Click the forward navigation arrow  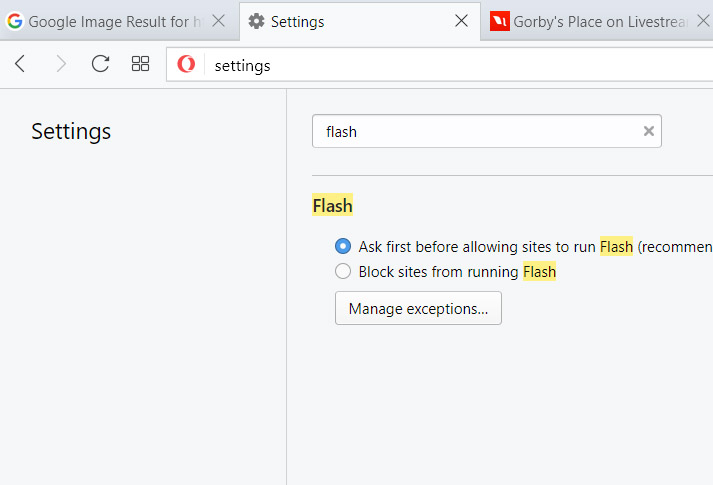[x=61, y=64]
